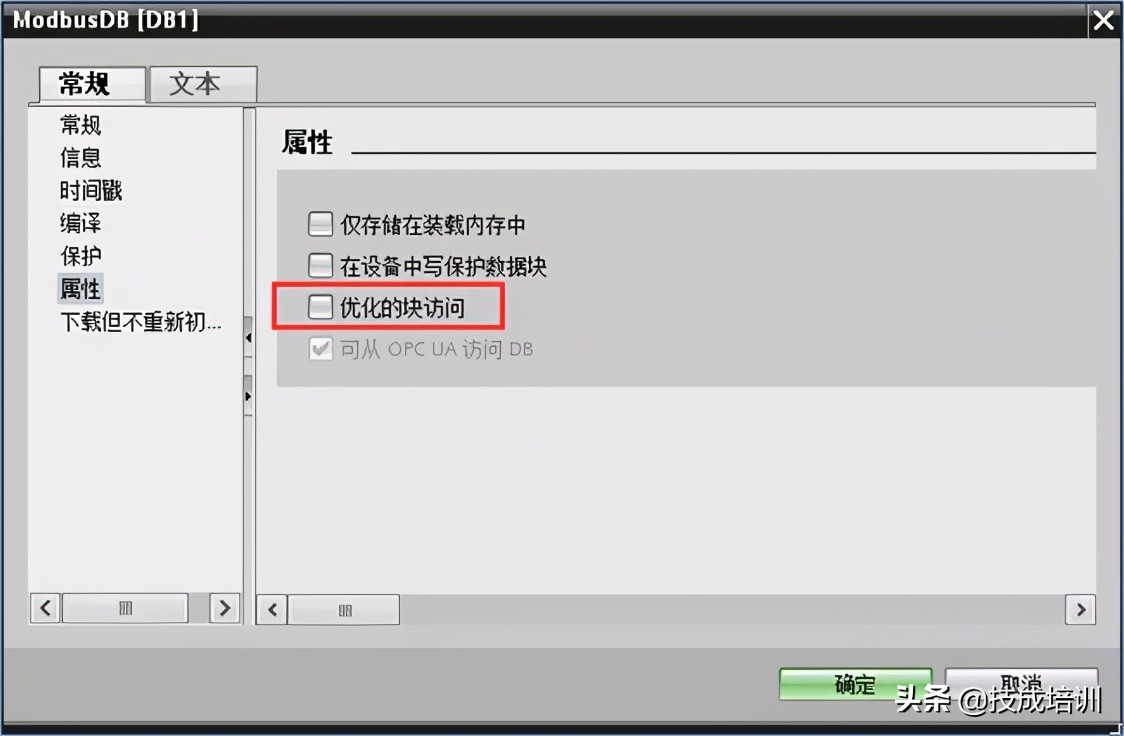Toggle 可从 OPC UA 访问 DB checkbox
This screenshot has height=736, width=1124.
pyautogui.click(x=320, y=349)
